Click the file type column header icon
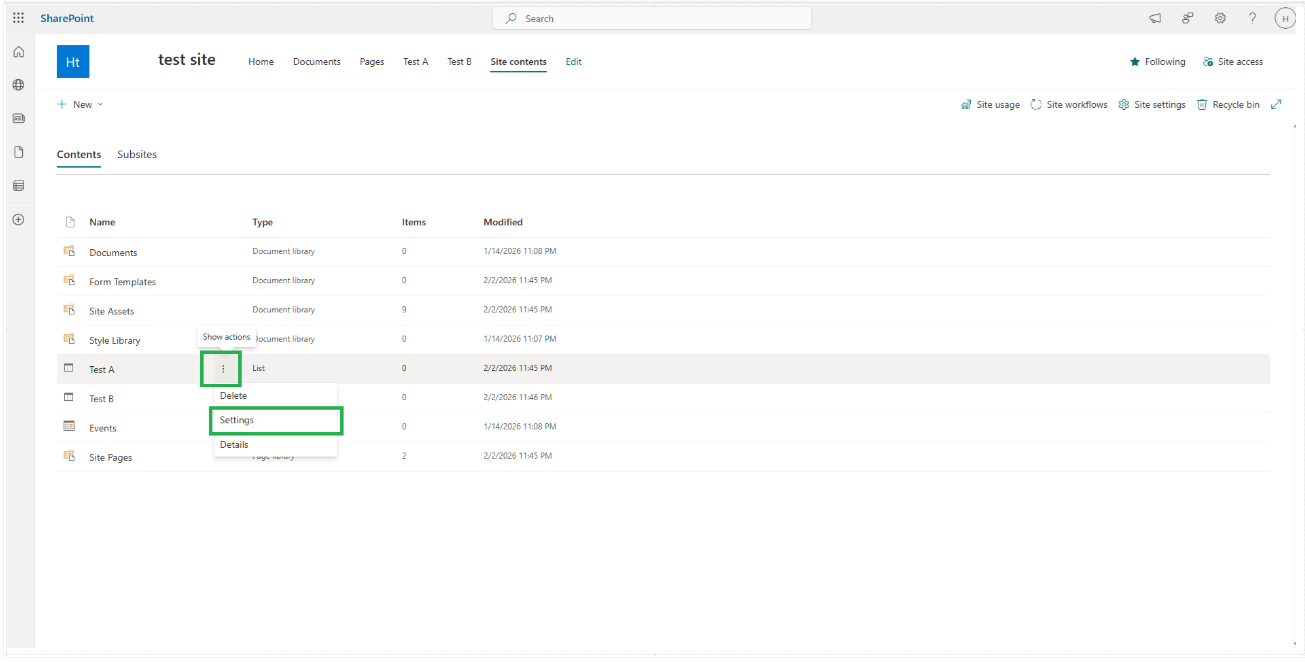Viewport: 1305px width, 662px height. 70,222
